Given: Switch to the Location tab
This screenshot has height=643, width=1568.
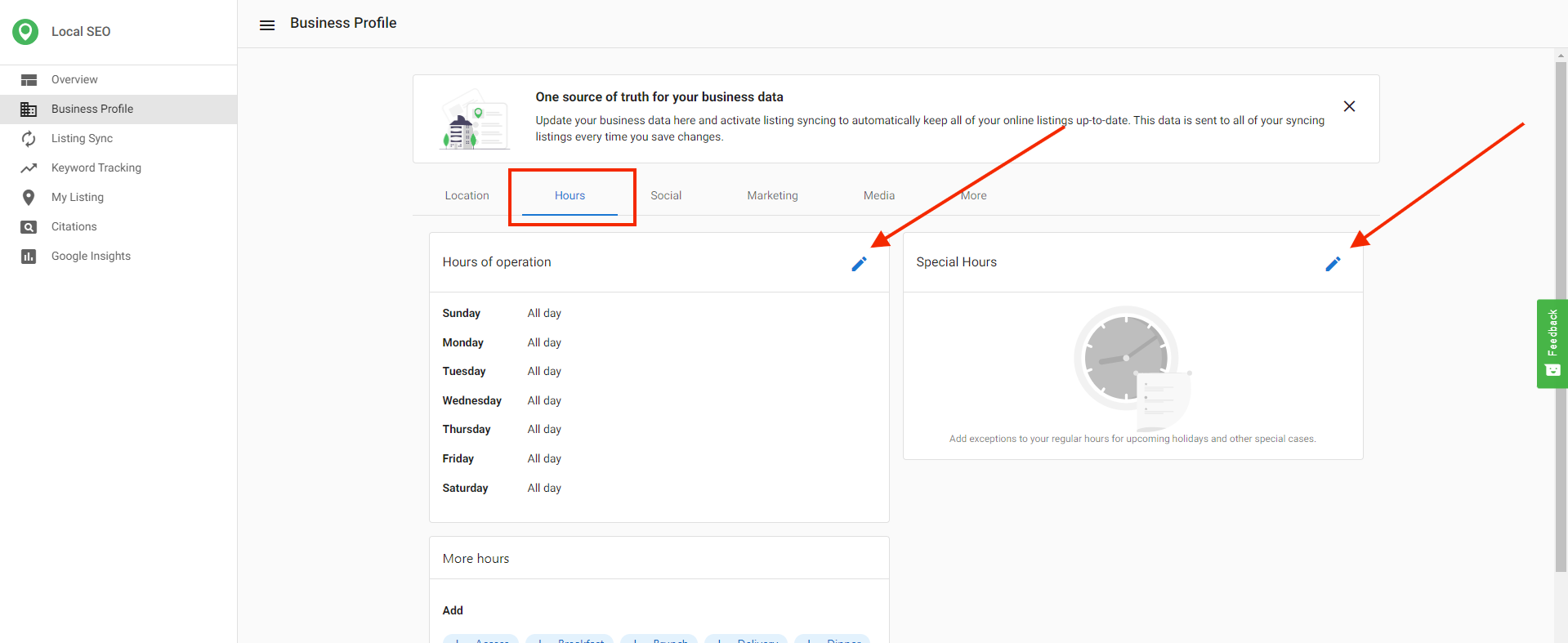Looking at the screenshot, I should [467, 196].
